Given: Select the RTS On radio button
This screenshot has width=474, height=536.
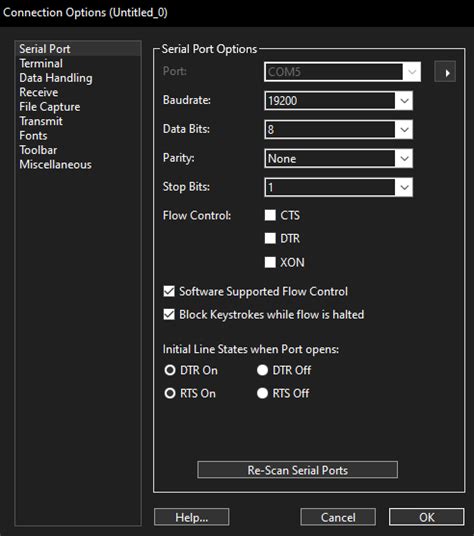Looking at the screenshot, I should click(170, 393).
